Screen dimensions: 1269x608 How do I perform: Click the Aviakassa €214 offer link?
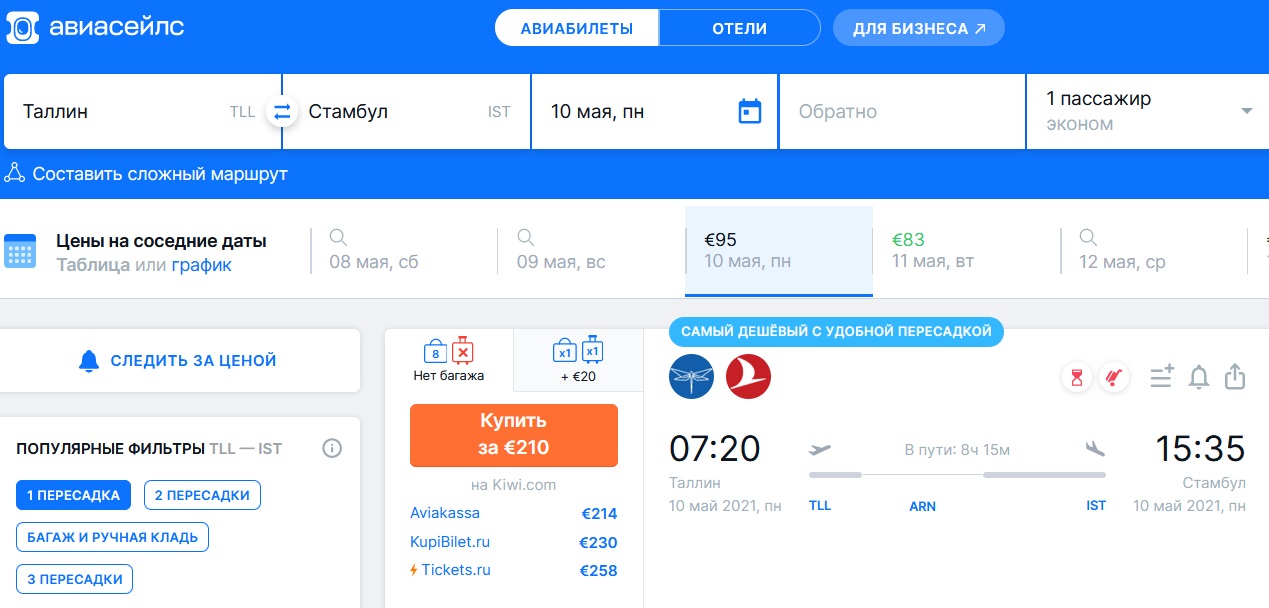(445, 513)
